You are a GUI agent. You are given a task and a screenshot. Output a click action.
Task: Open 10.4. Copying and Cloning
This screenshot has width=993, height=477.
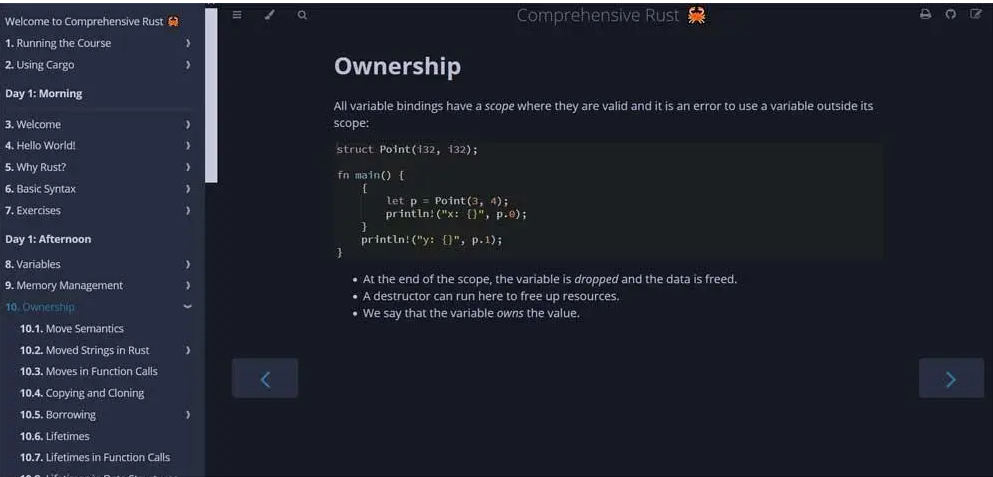(82, 393)
